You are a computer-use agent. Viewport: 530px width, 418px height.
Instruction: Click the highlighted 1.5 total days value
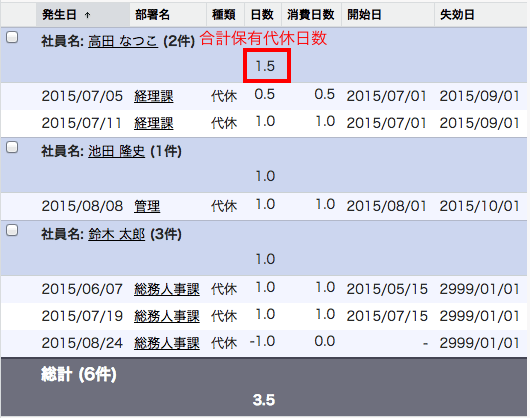click(x=265, y=66)
